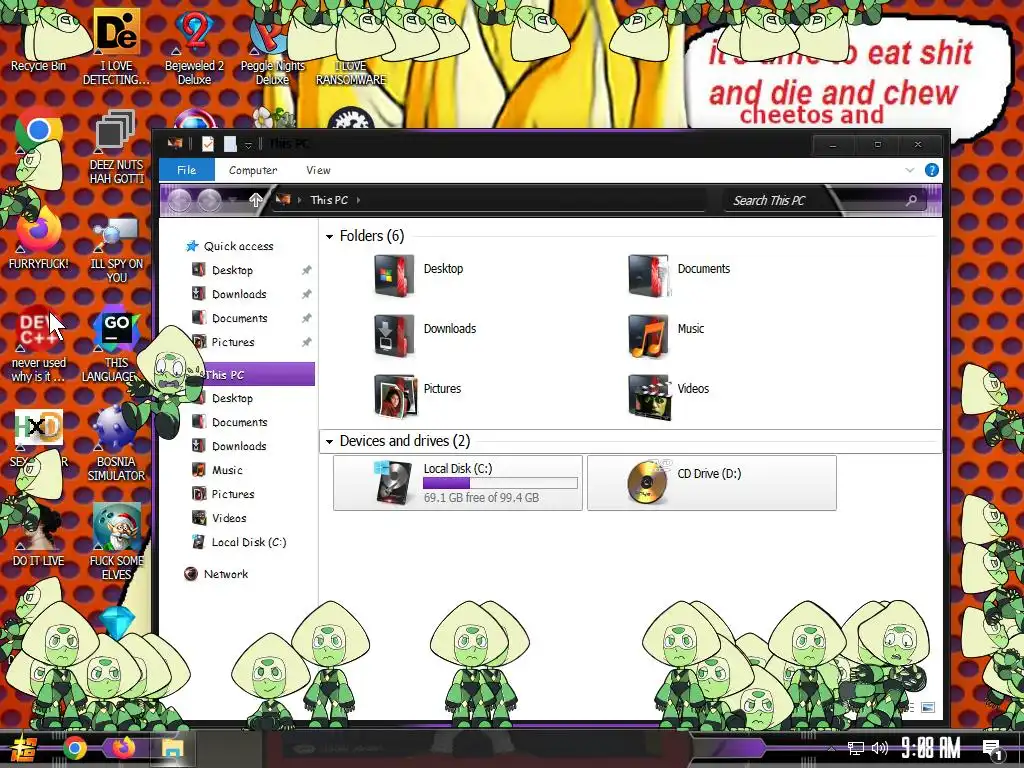Open the Documents folder icon in Folders section
The image size is (1024, 768).
[x=648, y=276]
